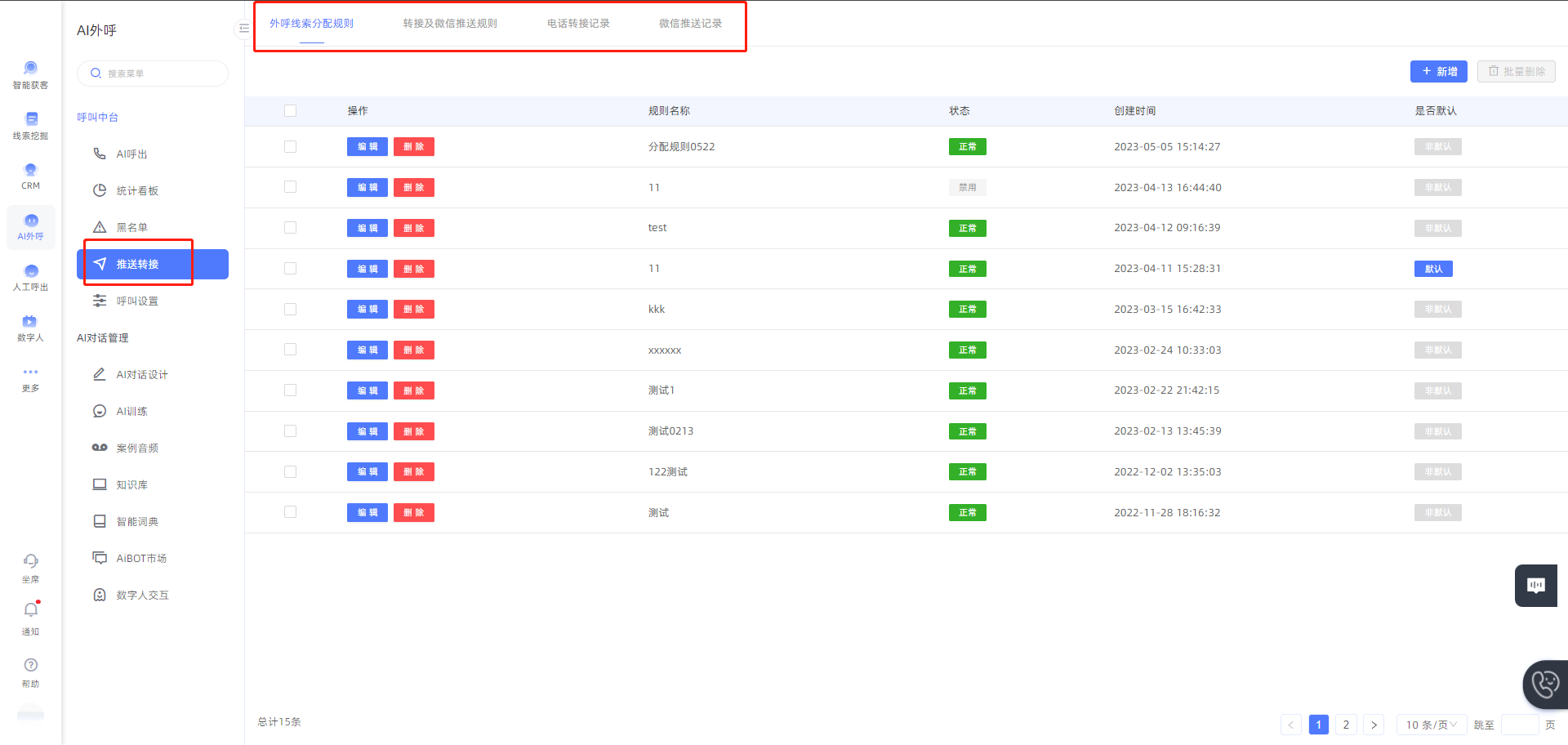Switch to 转接及微信推送规则 tab
This screenshot has height=745, width=1568.
click(x=450, y=24)
